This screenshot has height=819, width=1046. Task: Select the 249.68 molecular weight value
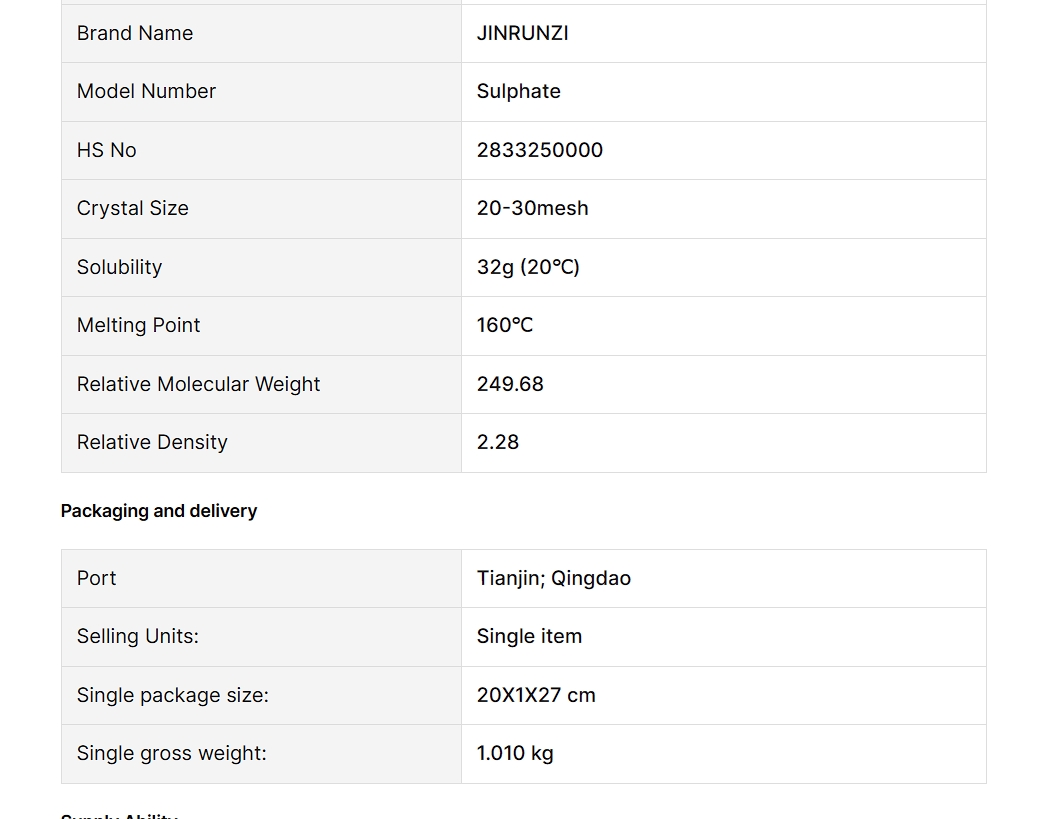pos(510,384)
